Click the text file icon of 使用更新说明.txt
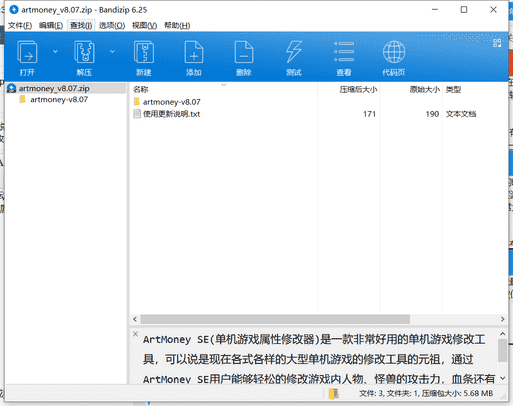 (137, 114)
